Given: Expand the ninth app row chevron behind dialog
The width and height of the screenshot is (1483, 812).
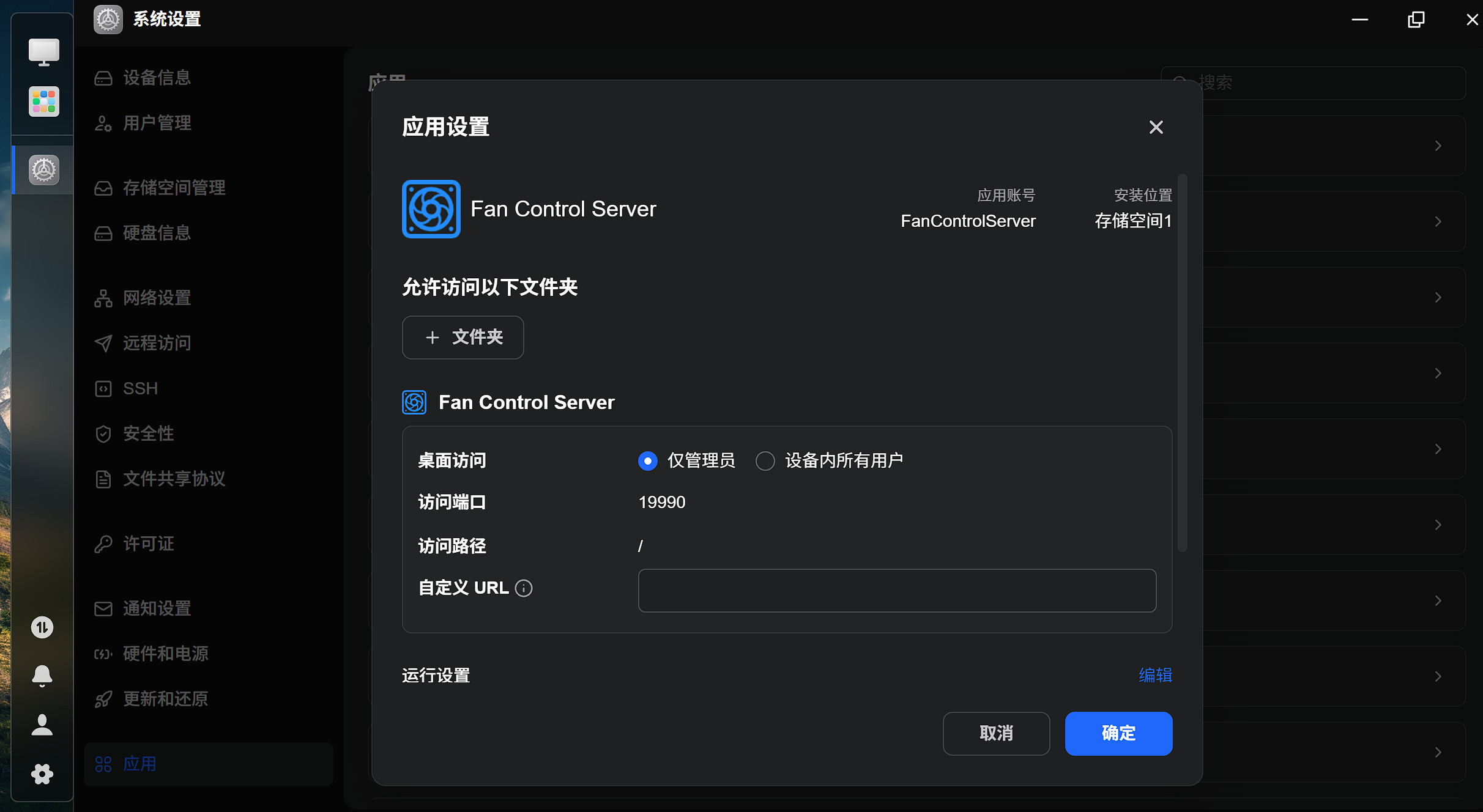Looking at the screenshot, I should (1439, 752).
